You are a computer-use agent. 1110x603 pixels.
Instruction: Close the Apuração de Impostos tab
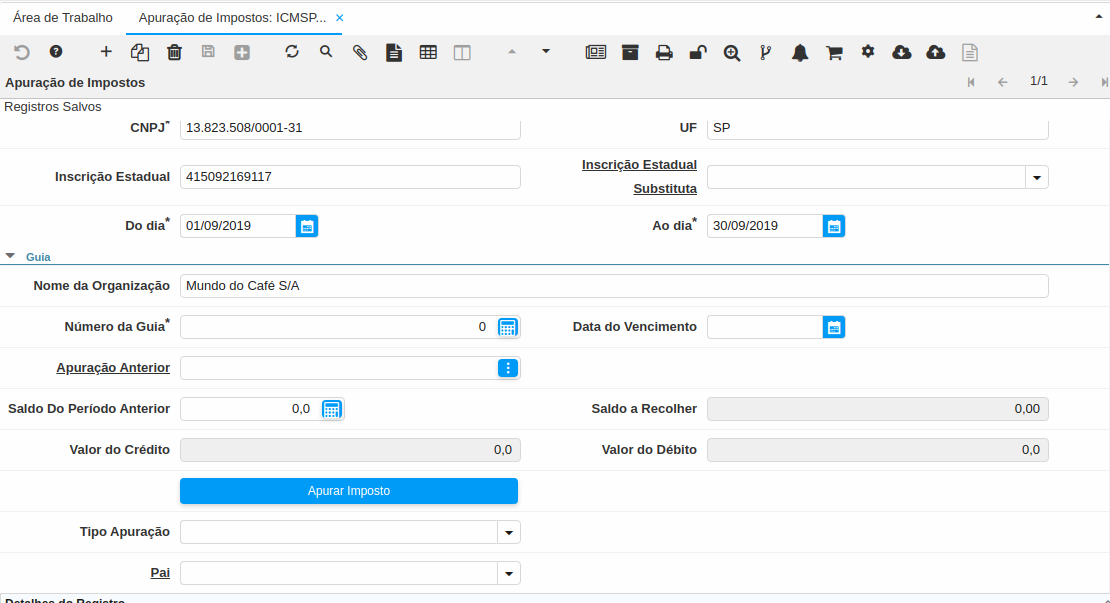point(340,18)
